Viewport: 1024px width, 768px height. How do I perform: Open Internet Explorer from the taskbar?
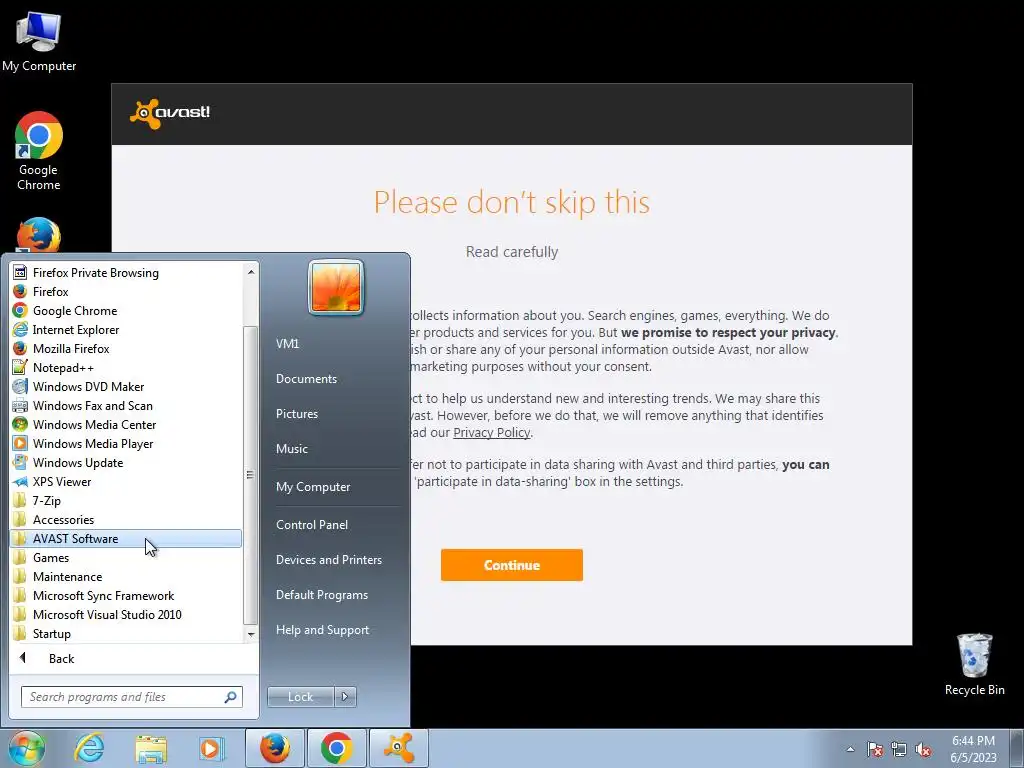[x=89, y=748]
